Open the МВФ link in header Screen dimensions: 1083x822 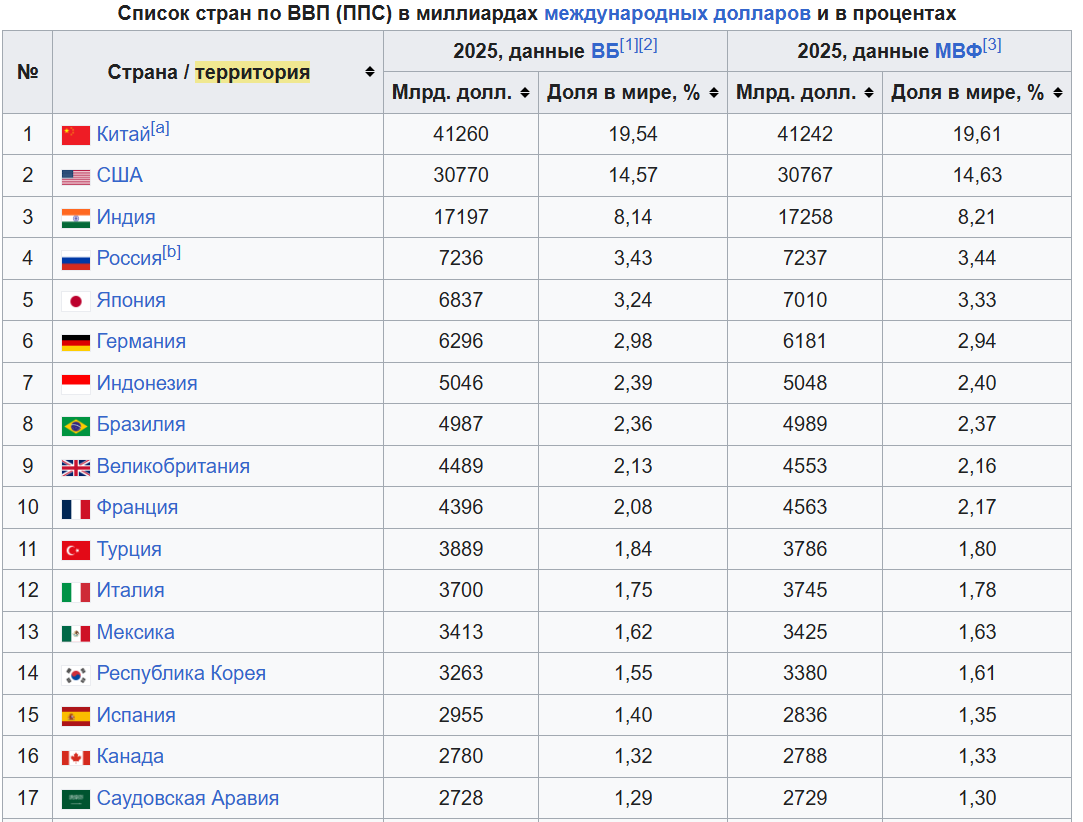[x=958, y=51]
